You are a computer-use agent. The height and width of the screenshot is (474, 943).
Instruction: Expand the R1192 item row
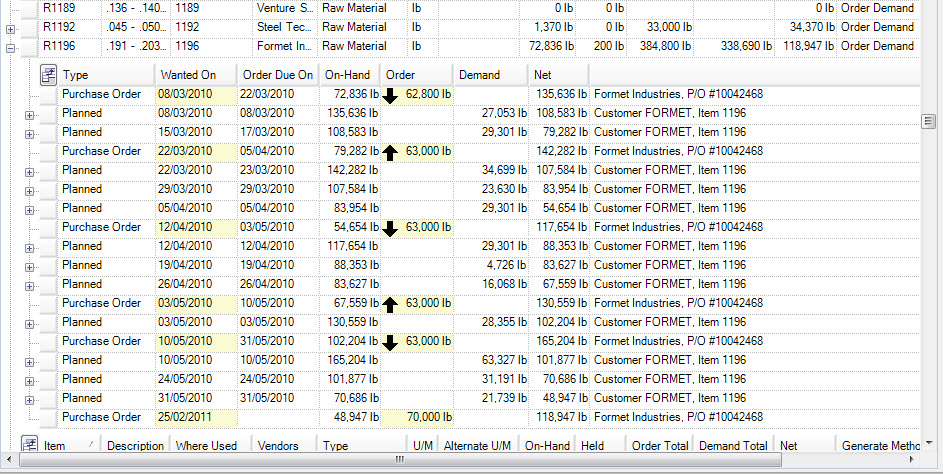click(x=10, y=28)
